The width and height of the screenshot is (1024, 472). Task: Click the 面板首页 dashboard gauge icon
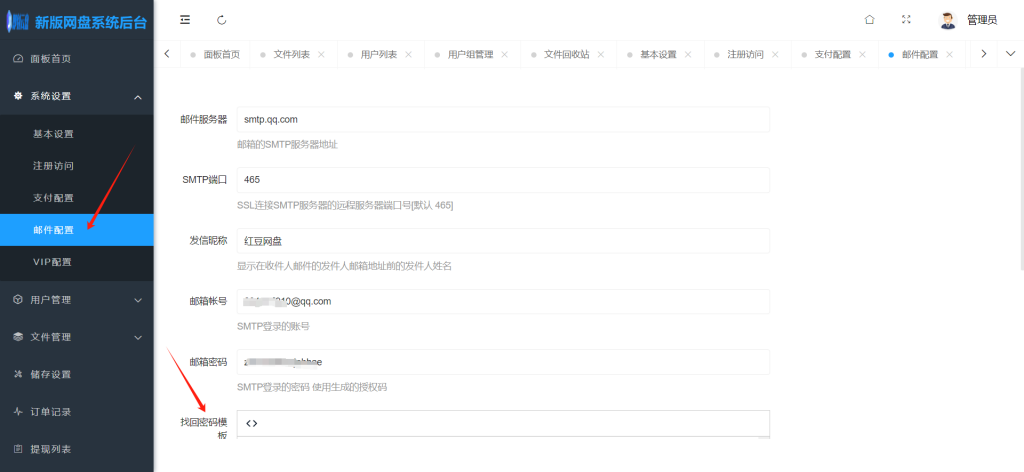18,59
